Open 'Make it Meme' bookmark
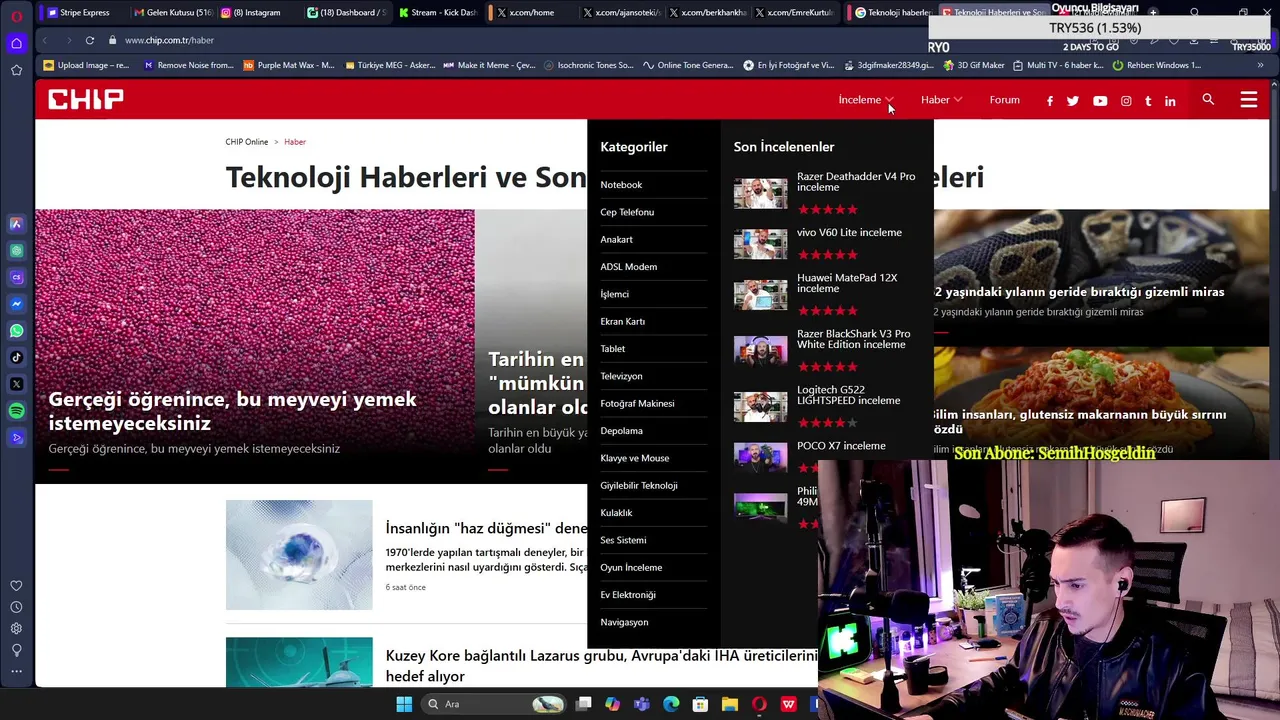The image size is (1280, 720). click(x=489, y=65)
